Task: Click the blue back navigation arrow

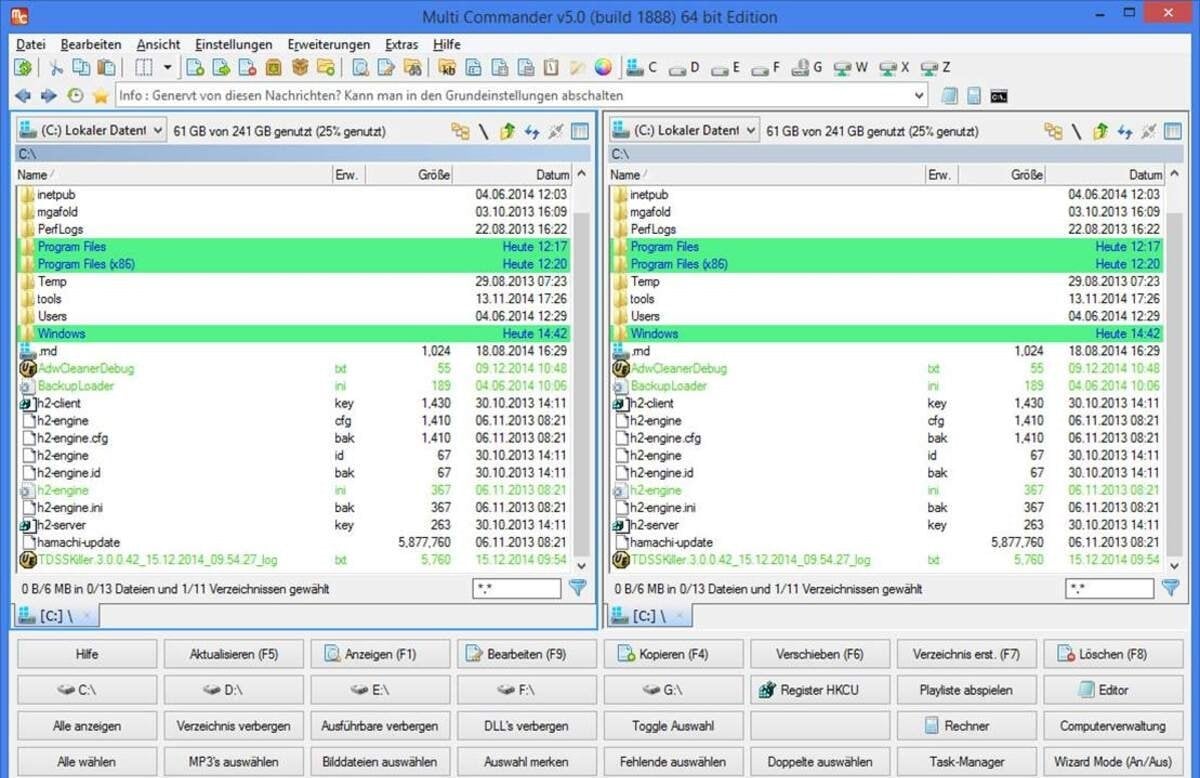Action: click(23, 96)
